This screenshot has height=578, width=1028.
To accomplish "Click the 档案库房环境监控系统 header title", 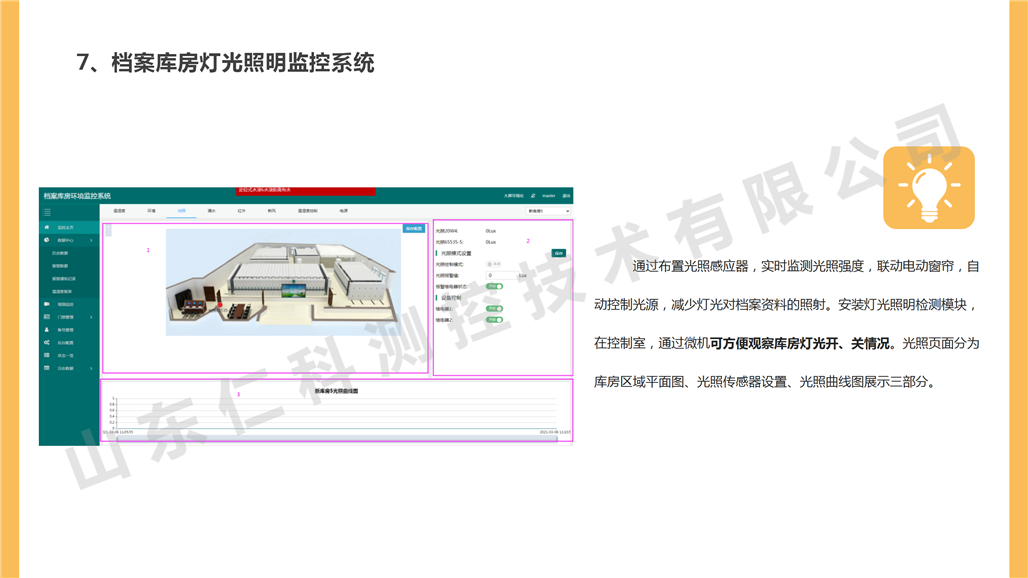I will [77, 196].
